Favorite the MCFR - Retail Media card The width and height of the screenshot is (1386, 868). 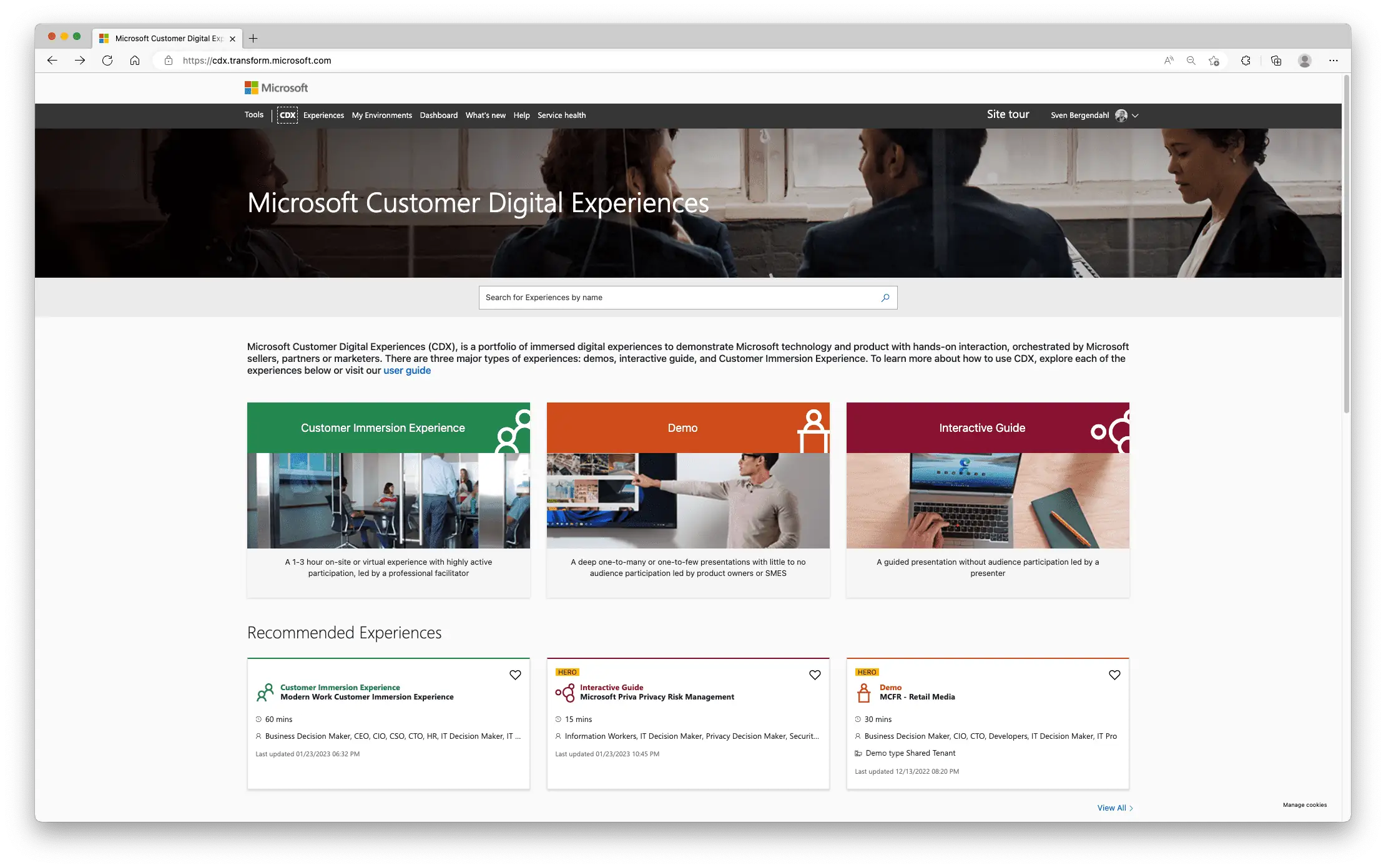(1114, 675)
